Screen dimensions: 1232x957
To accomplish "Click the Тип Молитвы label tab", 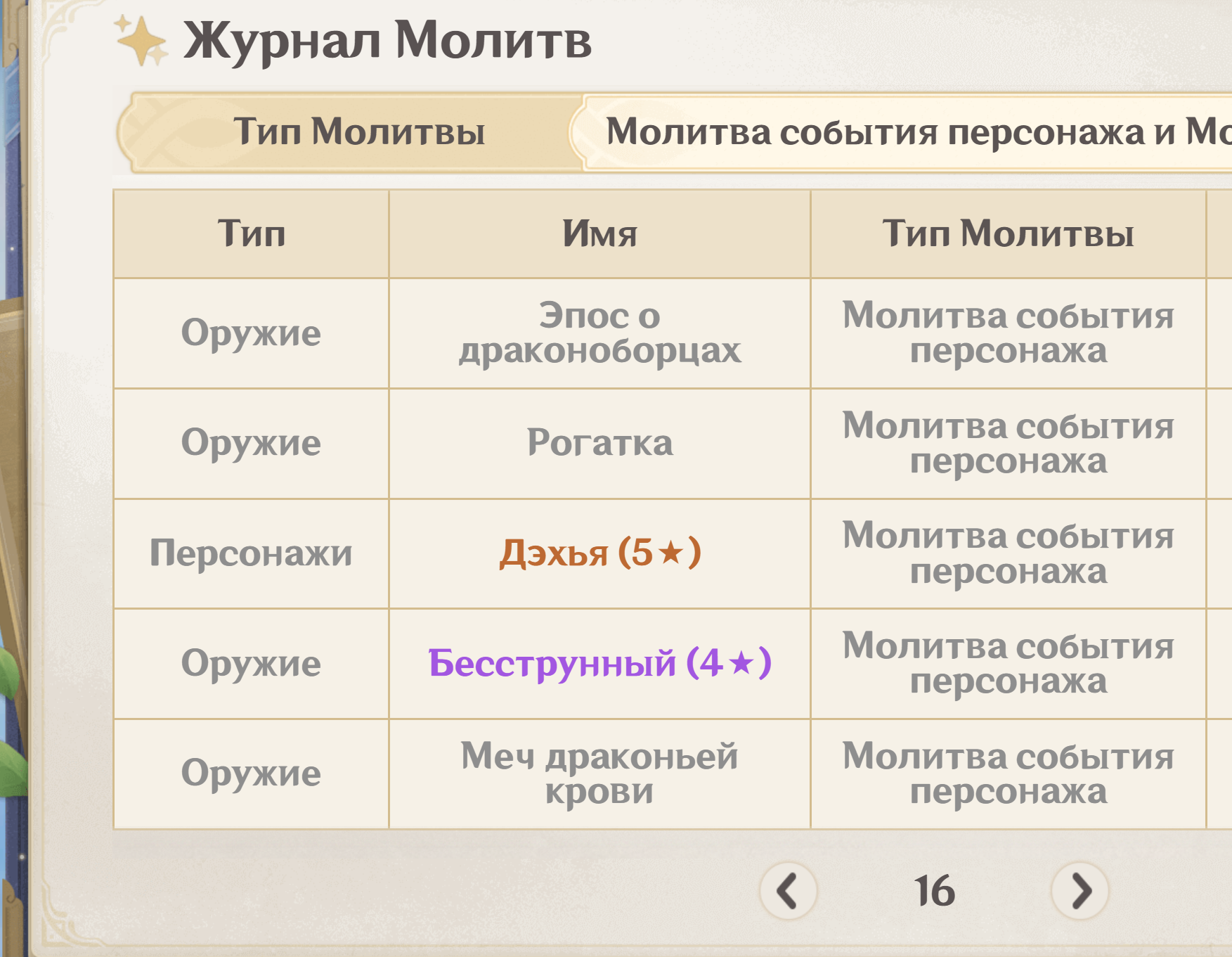I will click(358, 132).
